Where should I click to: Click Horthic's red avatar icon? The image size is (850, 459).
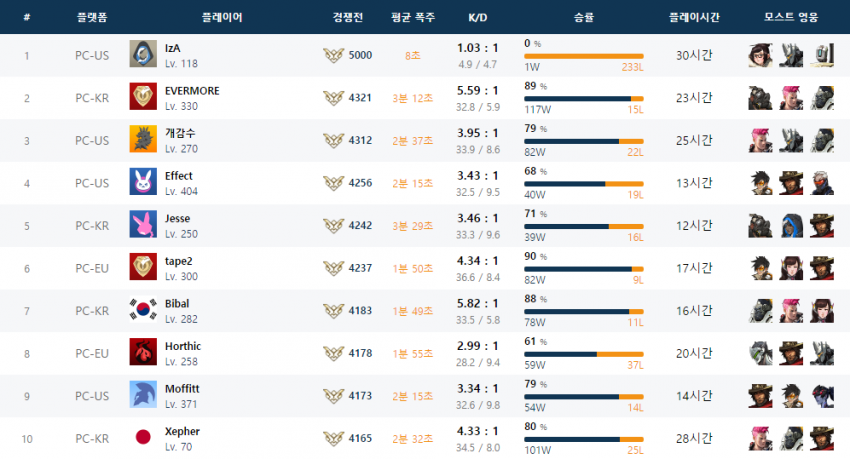[x=143, y=352]
